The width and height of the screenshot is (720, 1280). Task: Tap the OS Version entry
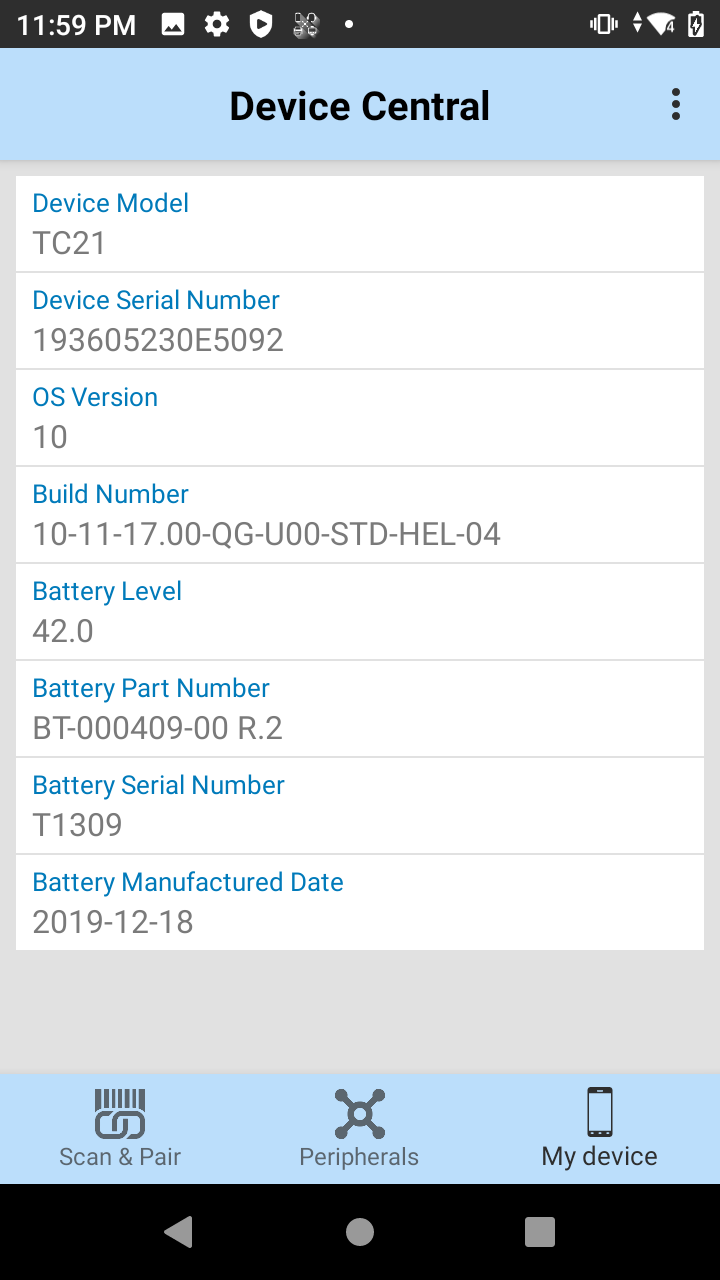360,418
